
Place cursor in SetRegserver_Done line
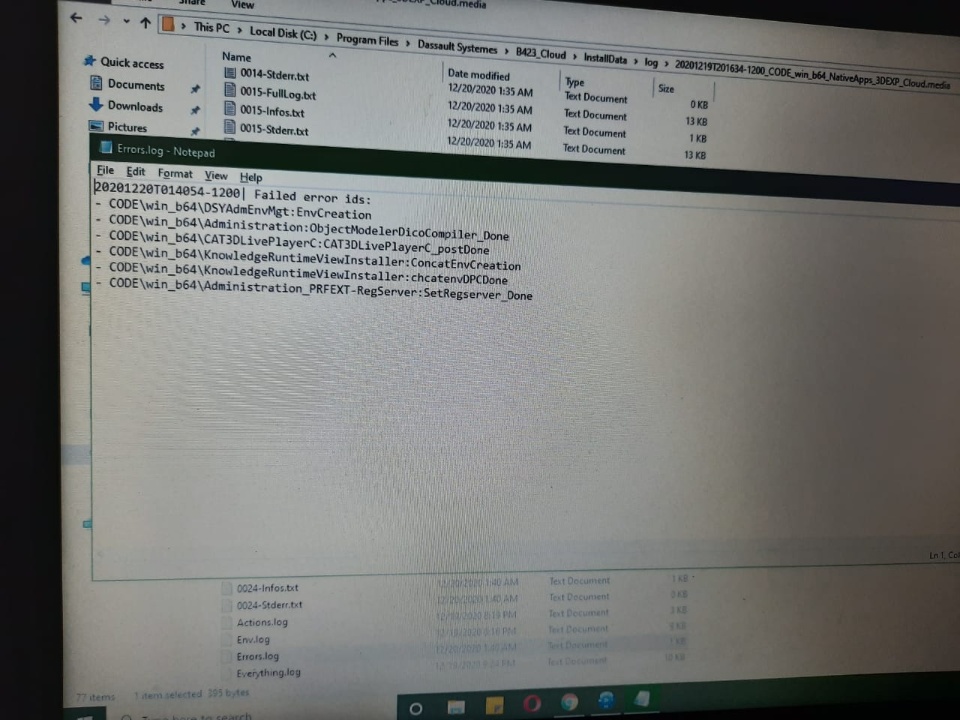tap(320, 288)
